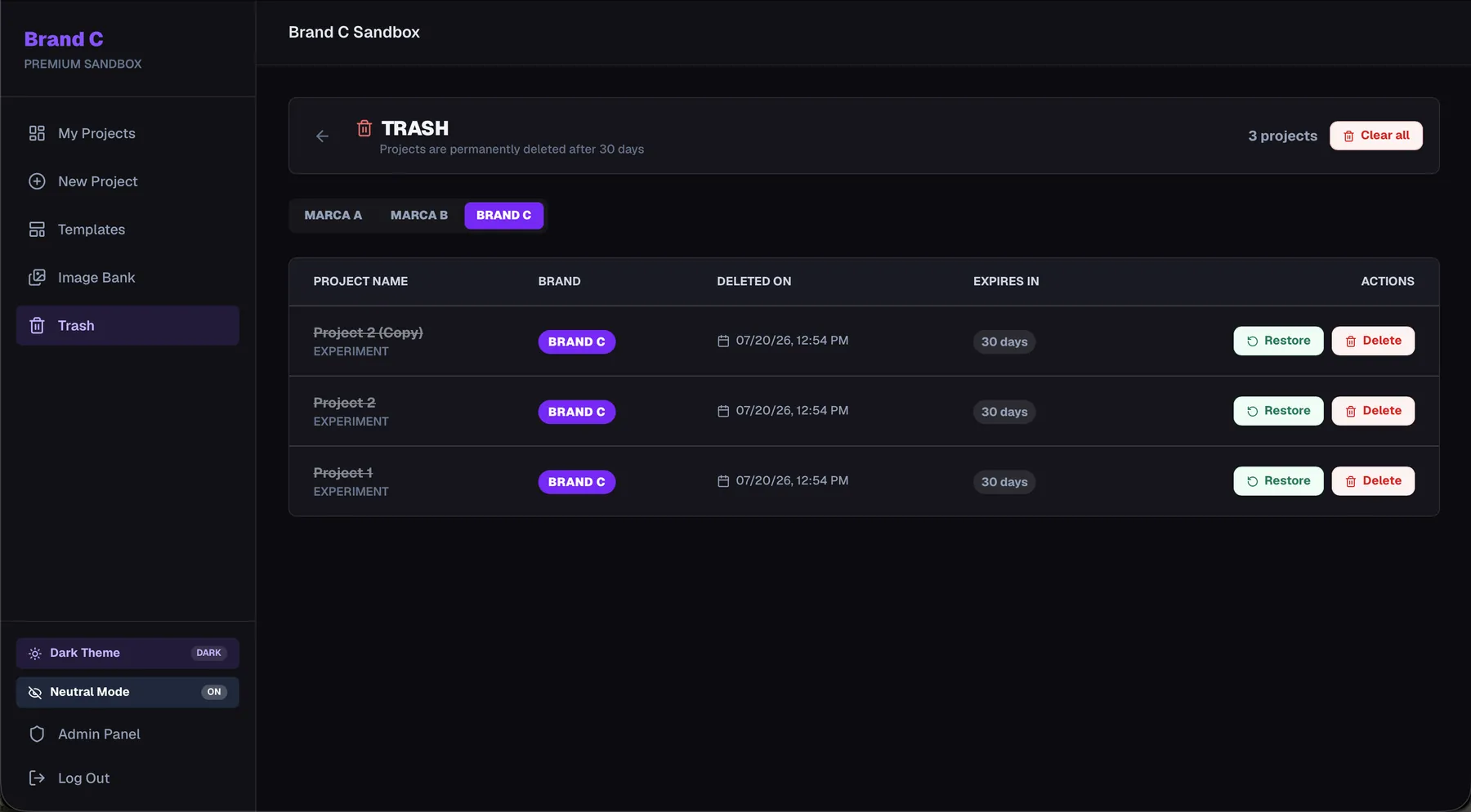Log out via the Log Out link
Viewport: 1471px width, 812px height.
point(127,779)
